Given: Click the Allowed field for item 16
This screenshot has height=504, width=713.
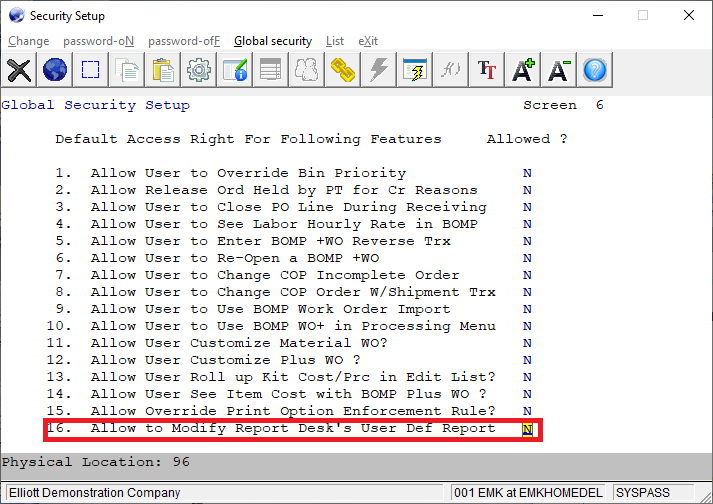Looking at the screenshot, I should coord(527,429).
